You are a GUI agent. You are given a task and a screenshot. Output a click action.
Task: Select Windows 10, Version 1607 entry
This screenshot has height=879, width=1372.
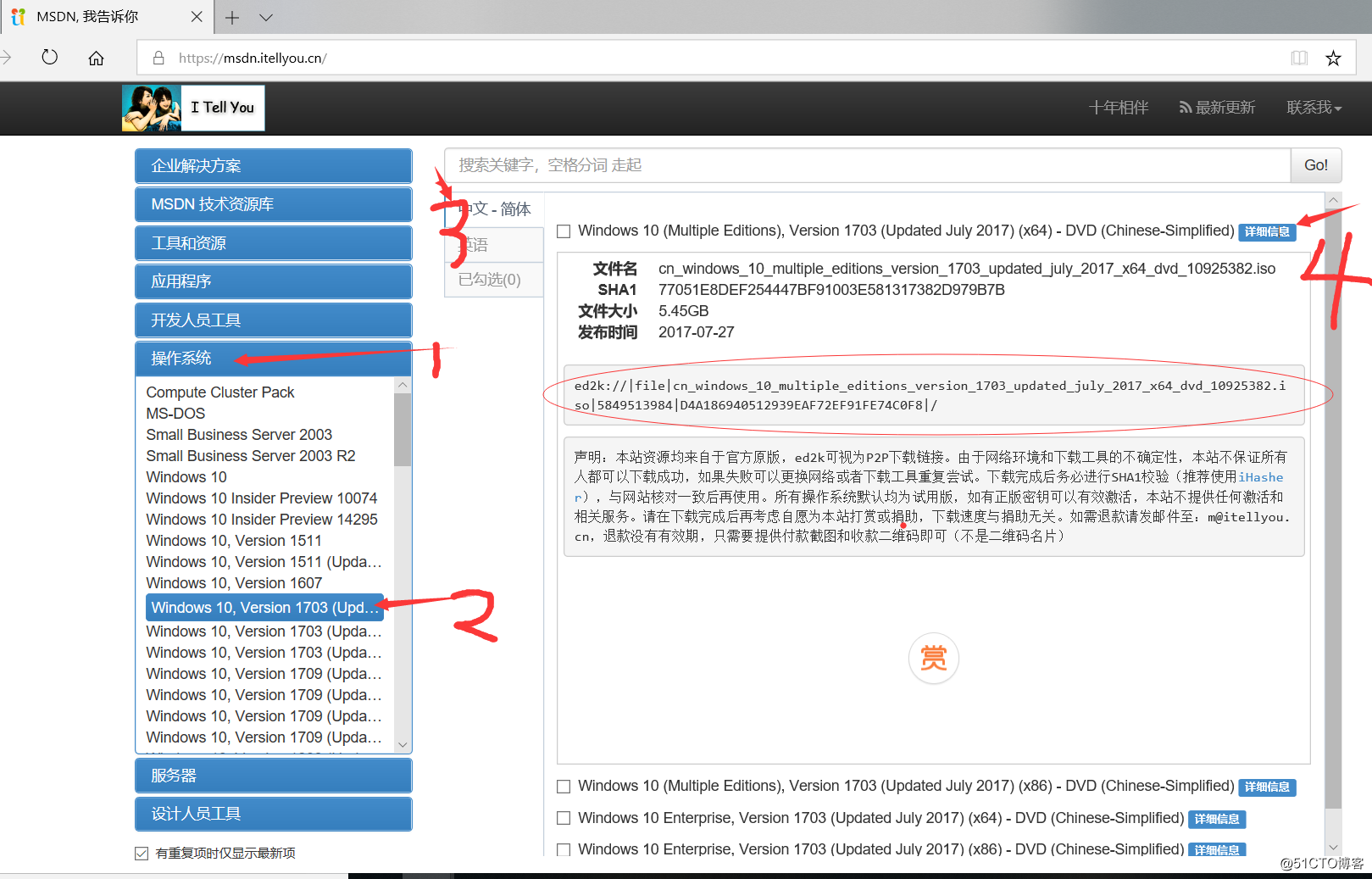[x=234, y=583]
